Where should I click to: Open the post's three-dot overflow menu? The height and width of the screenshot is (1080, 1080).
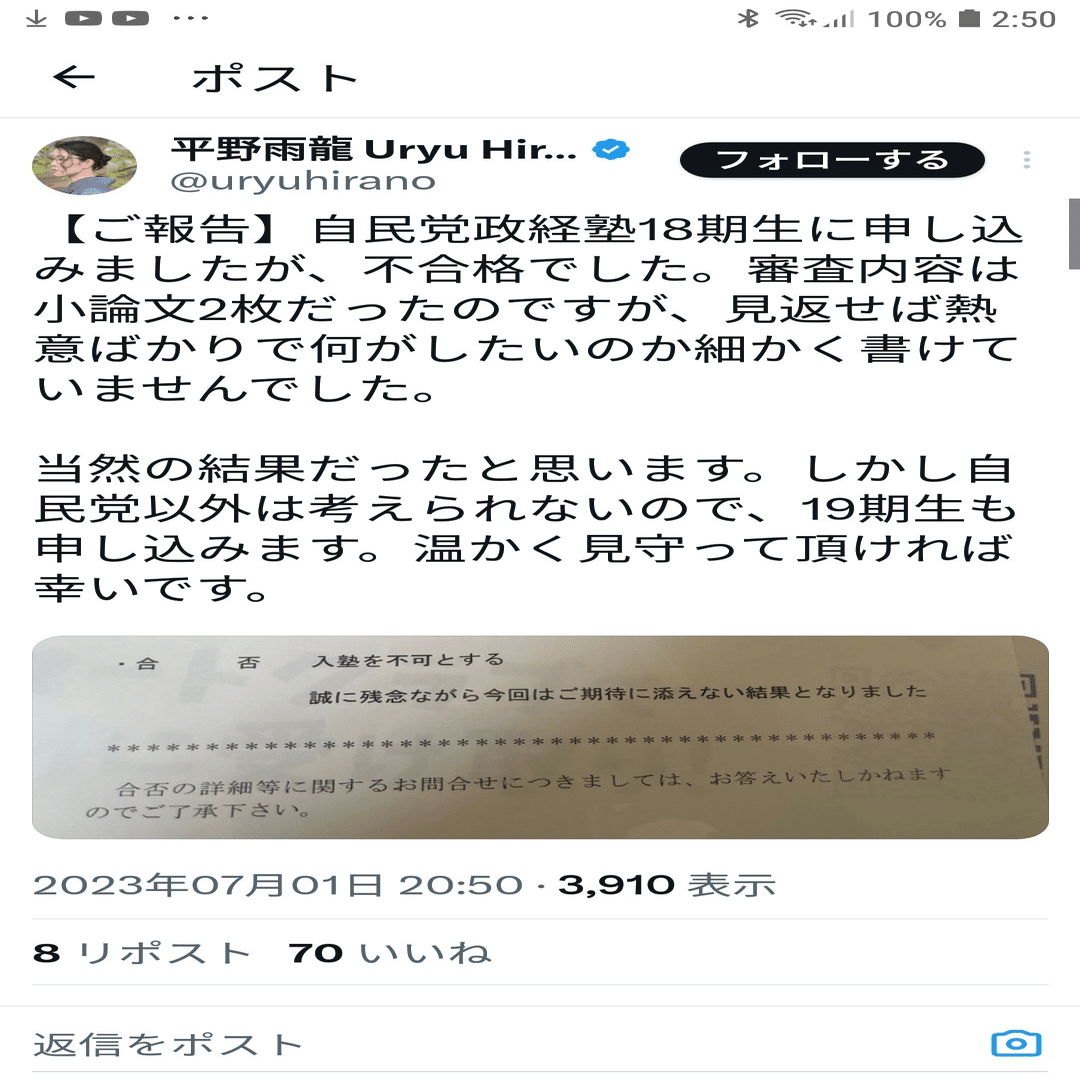(1026, 160)
